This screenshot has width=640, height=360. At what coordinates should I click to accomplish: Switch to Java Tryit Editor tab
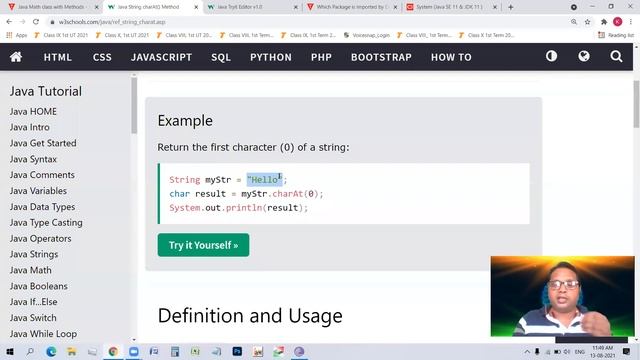(239, 7)
